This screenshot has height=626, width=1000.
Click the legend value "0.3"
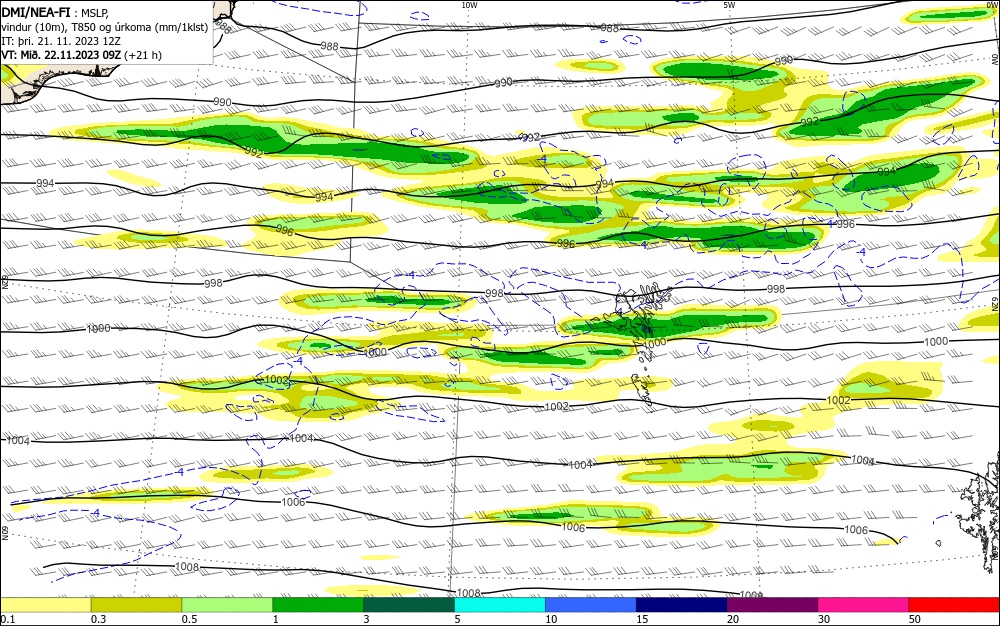tap(98, 619)
